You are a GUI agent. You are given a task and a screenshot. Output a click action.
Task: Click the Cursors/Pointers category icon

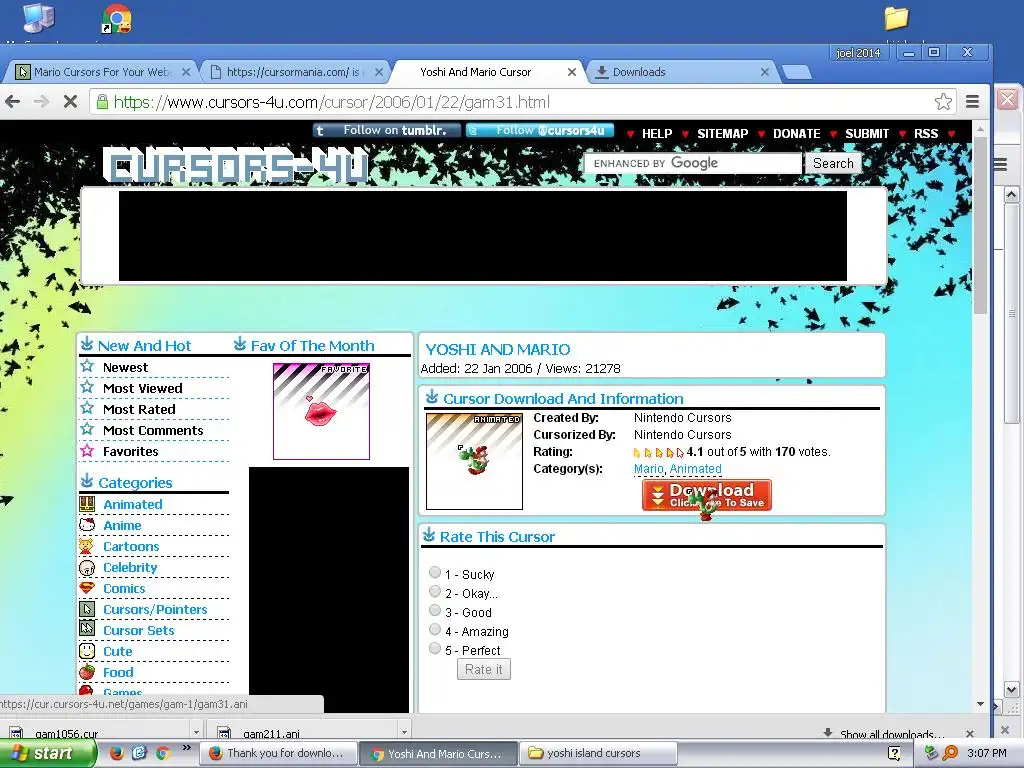click(87, 609)
